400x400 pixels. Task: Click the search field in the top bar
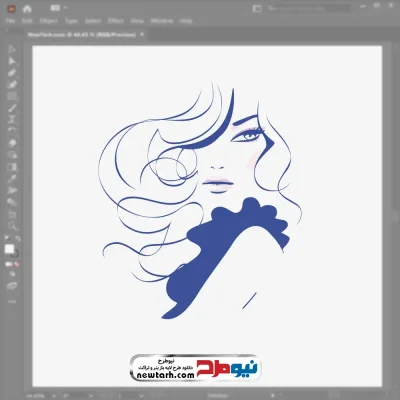[308, 9]
